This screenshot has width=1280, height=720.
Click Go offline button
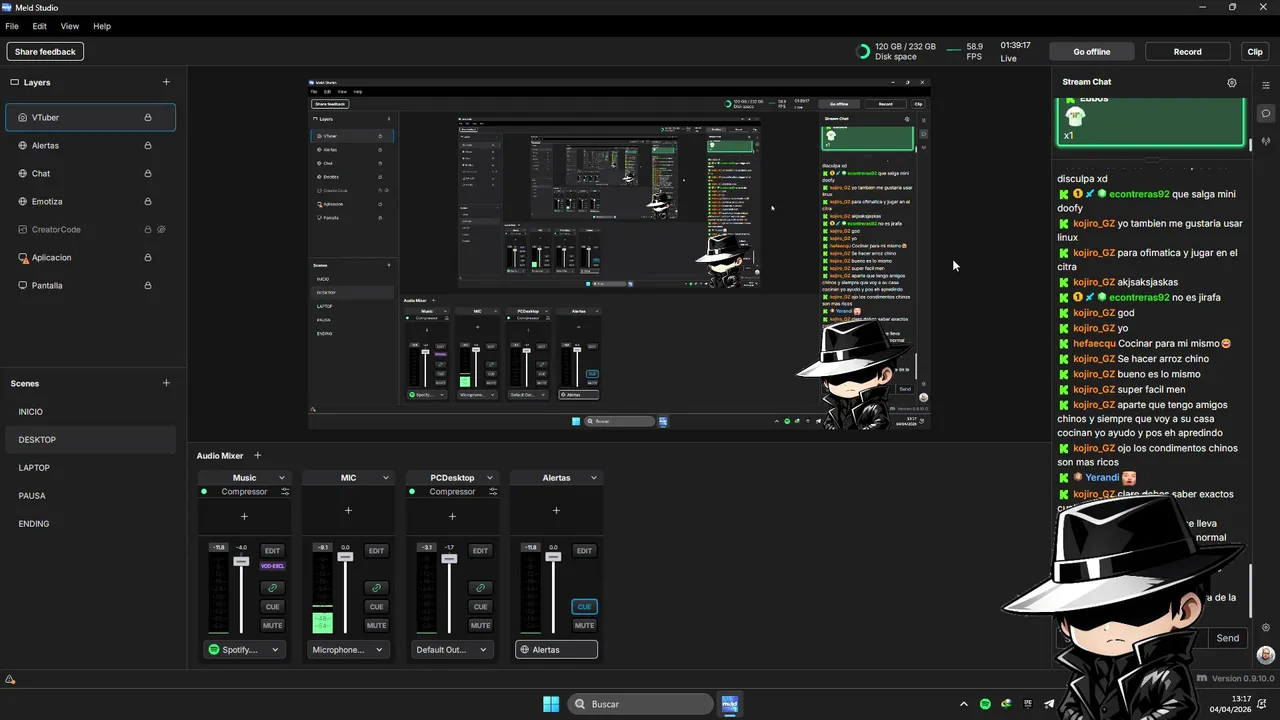point(1092,51)
